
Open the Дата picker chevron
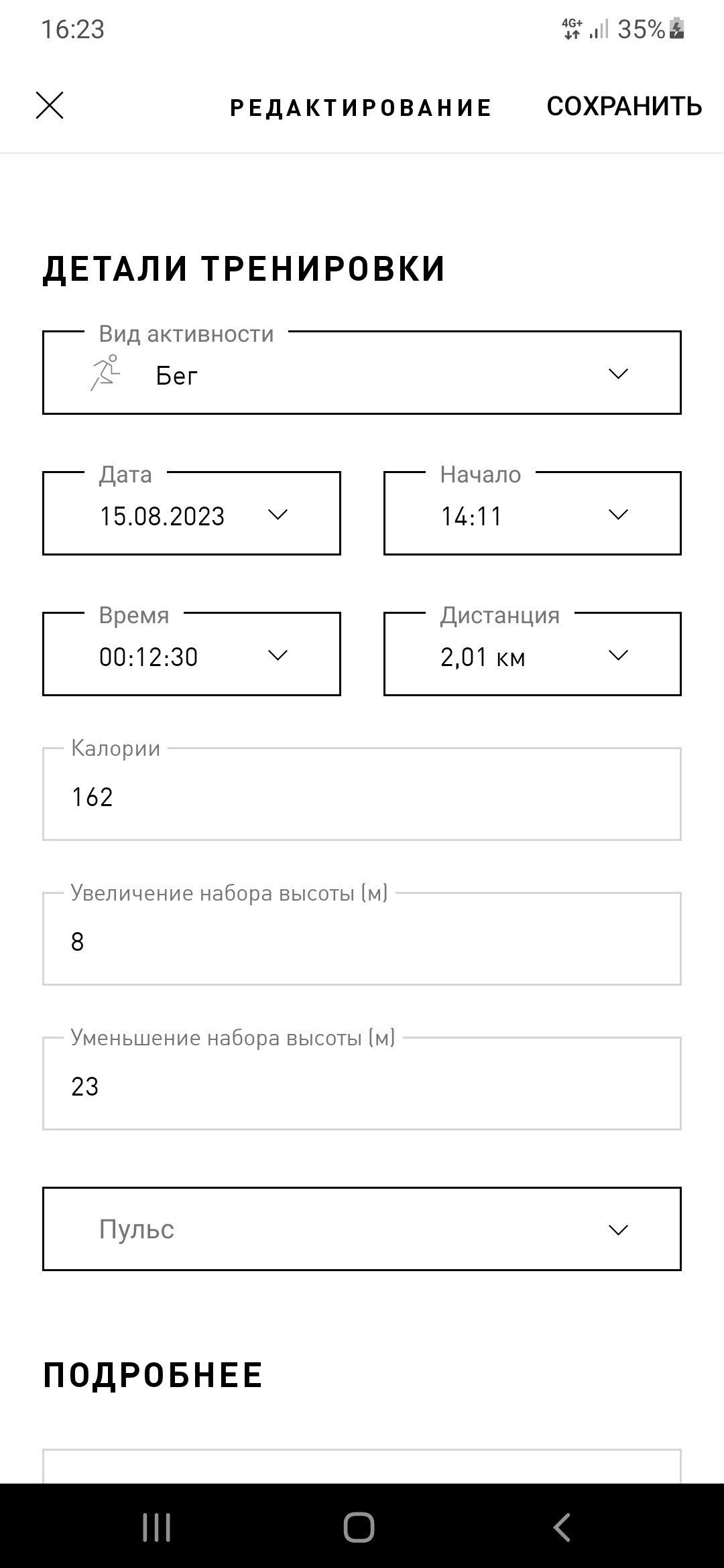tap(277, 515)
